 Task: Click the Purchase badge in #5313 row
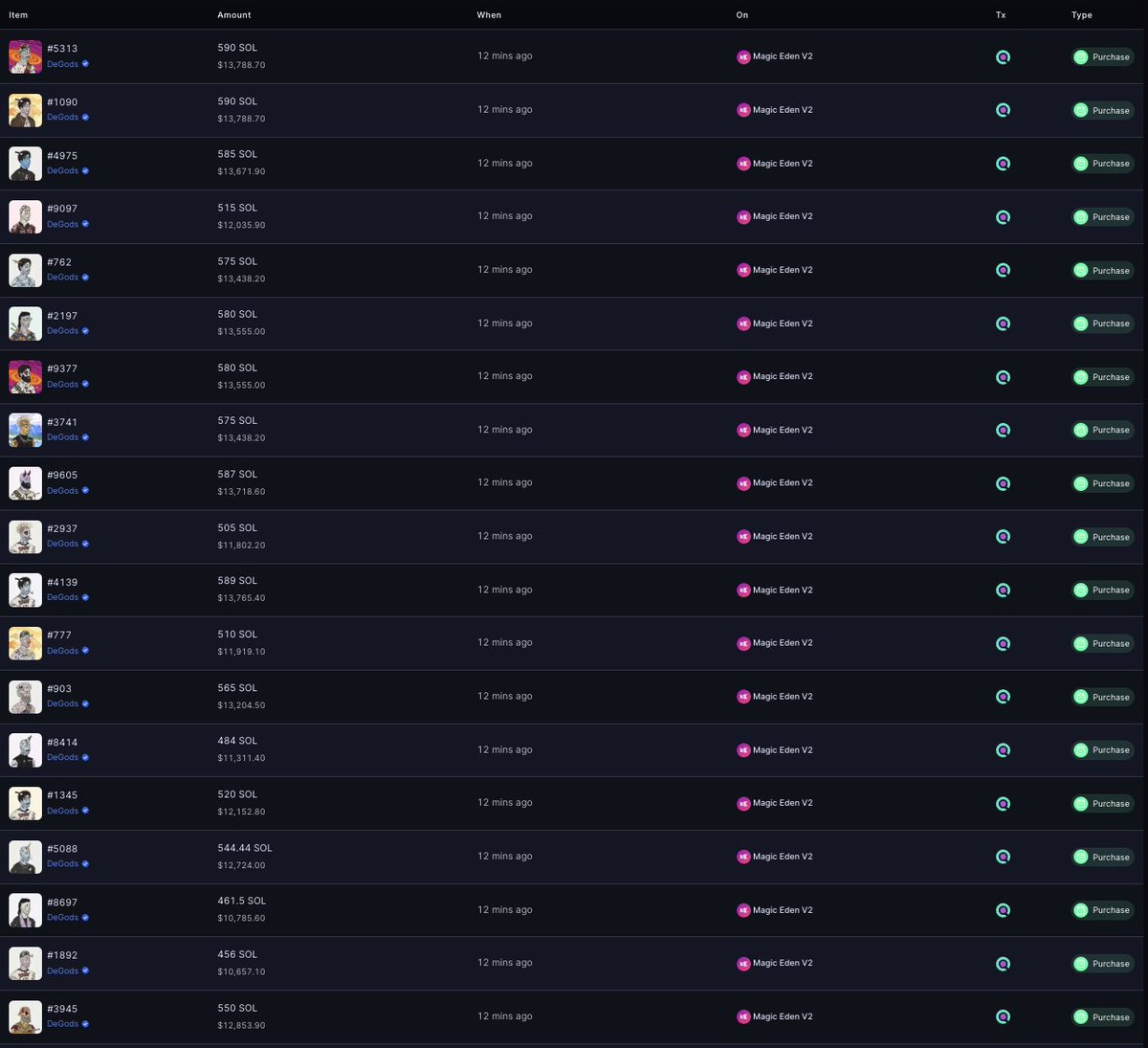[1102, 56]
